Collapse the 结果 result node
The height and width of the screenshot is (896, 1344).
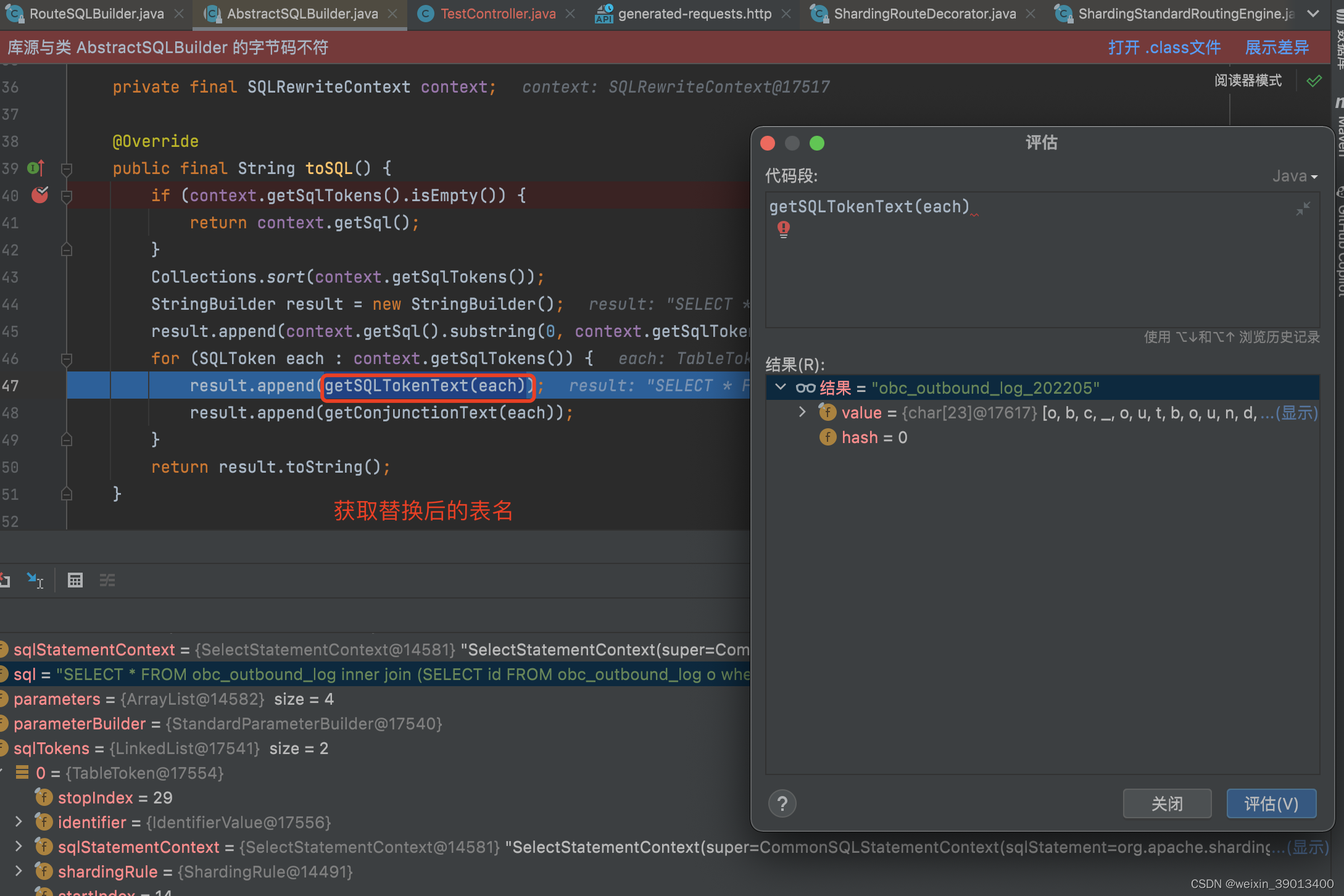click(x=781, y=387)
